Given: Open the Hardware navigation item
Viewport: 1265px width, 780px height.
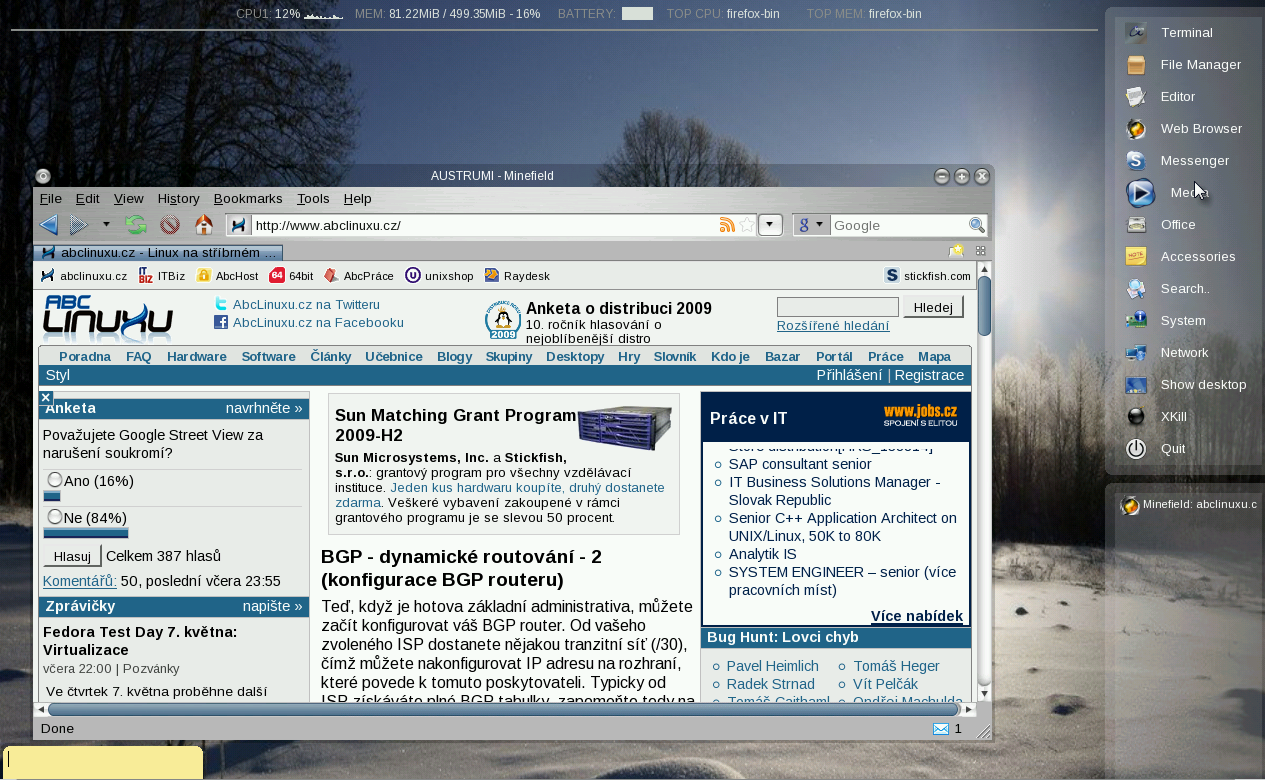Looking at the screenshot, I should pyautogui.click(x=197, y=356).
